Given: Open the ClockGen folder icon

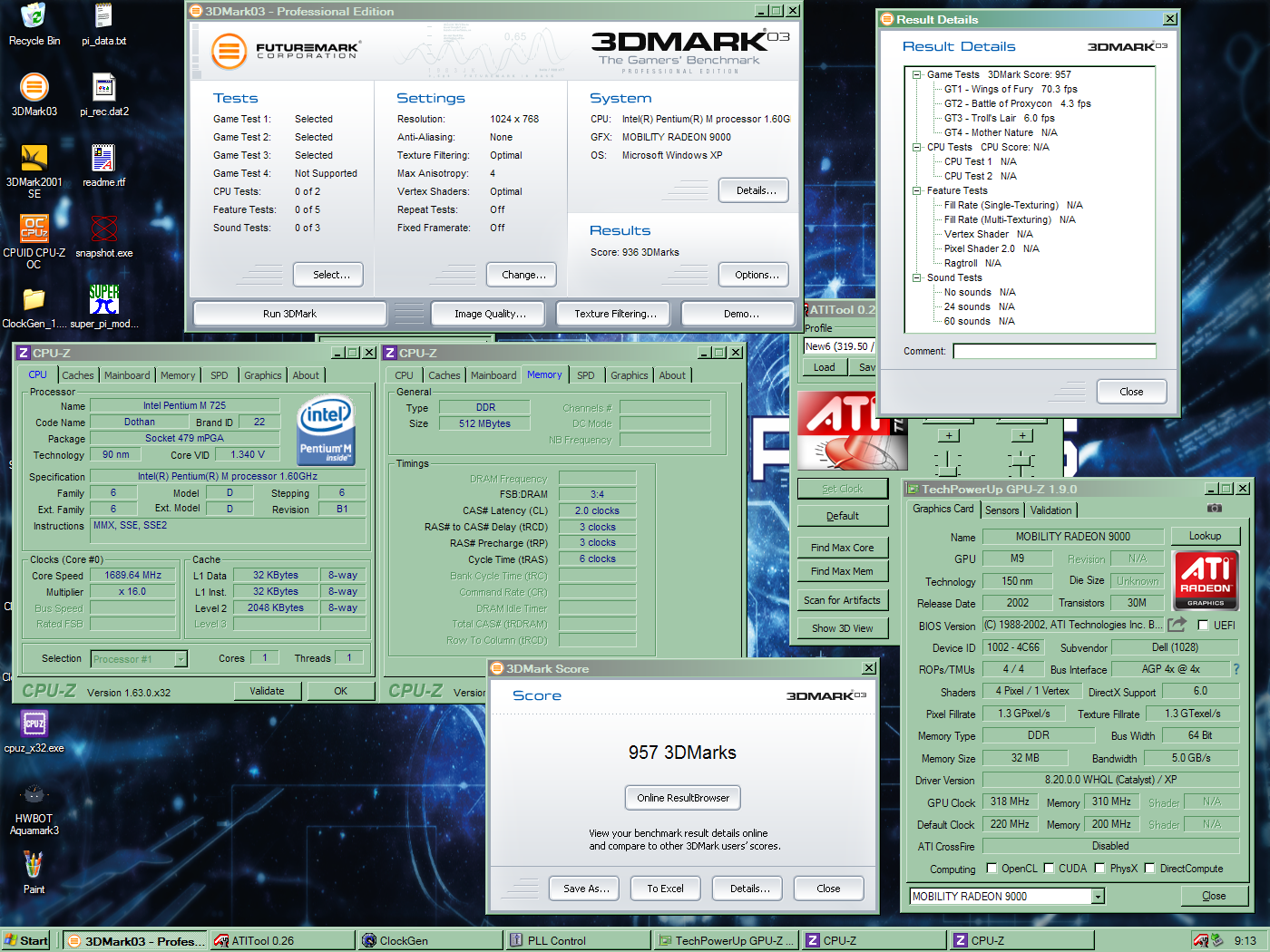Looking at the screenshot, I should (34, 299).
